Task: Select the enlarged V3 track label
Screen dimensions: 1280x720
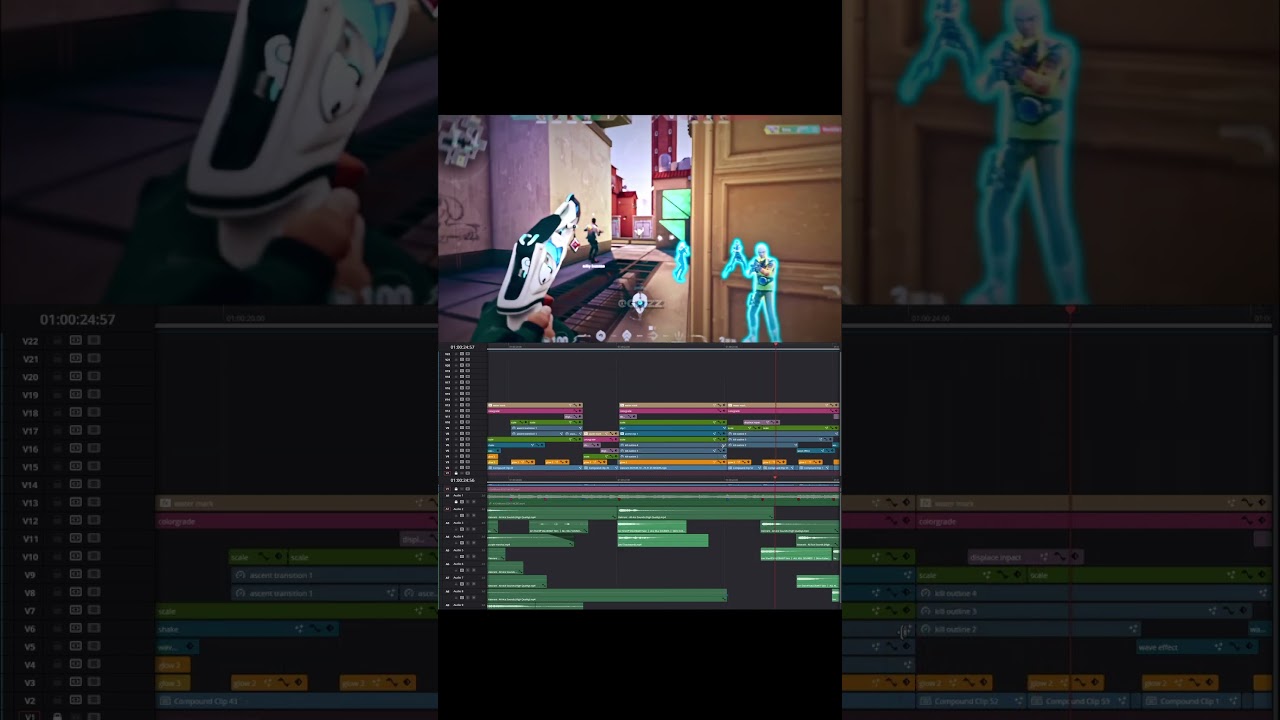Action: coord(30,683)
